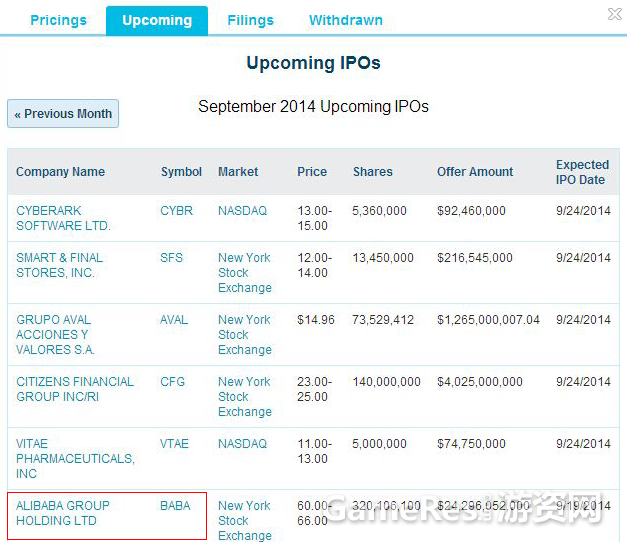Click the Market column header

pos(238,172)
